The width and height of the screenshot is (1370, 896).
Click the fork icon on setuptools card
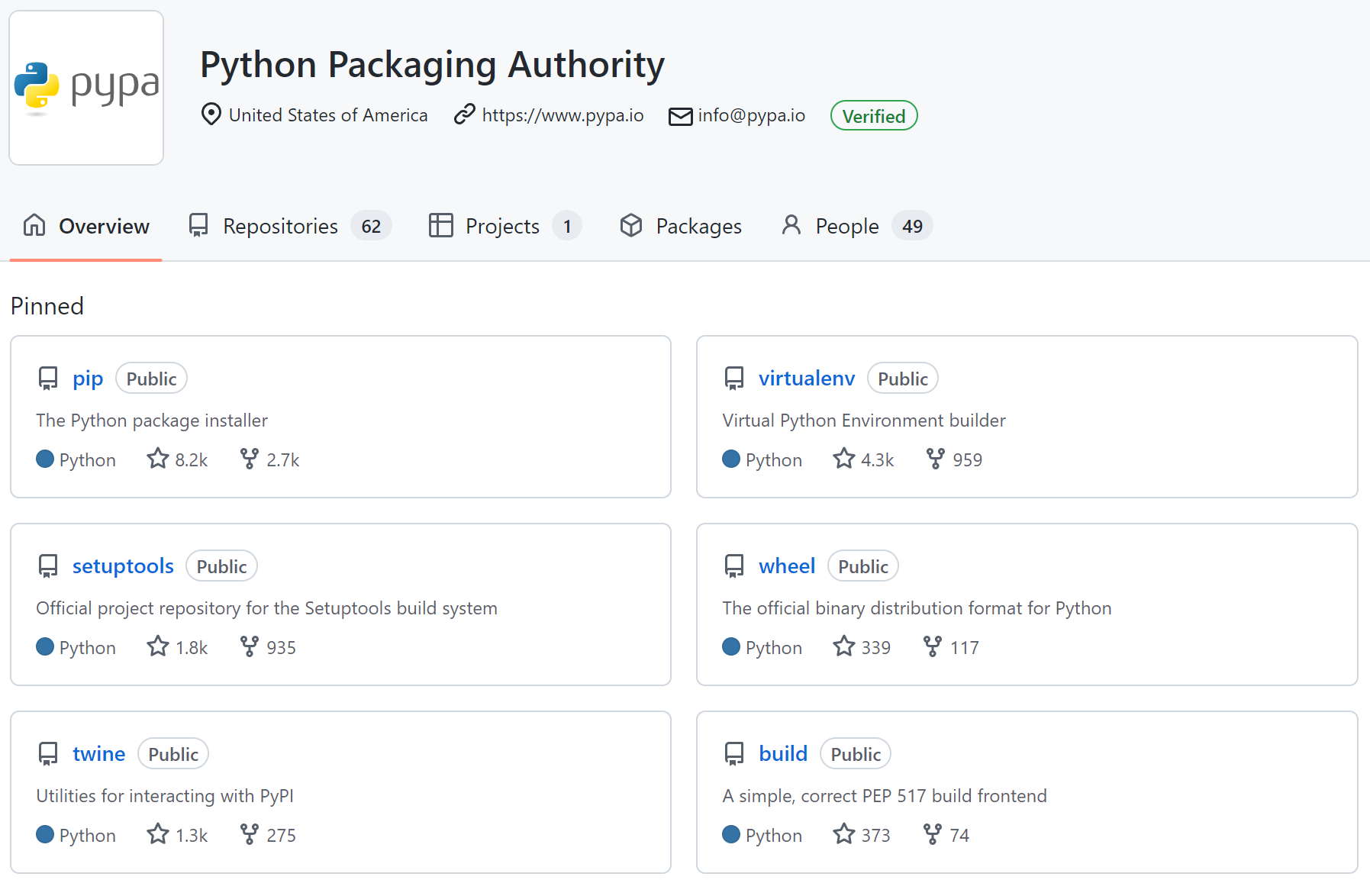click(250, 646)
